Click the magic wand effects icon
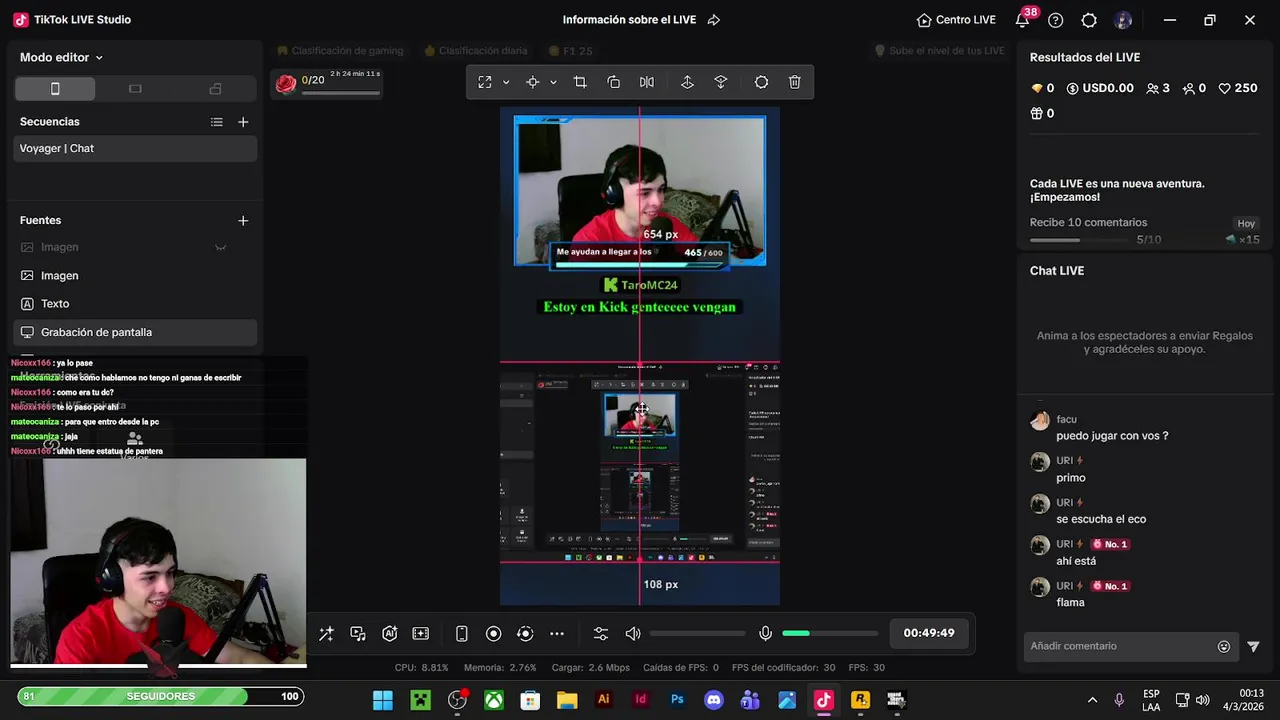The width and height of the screenshot is (1280, 720). (x=326, y=633)
